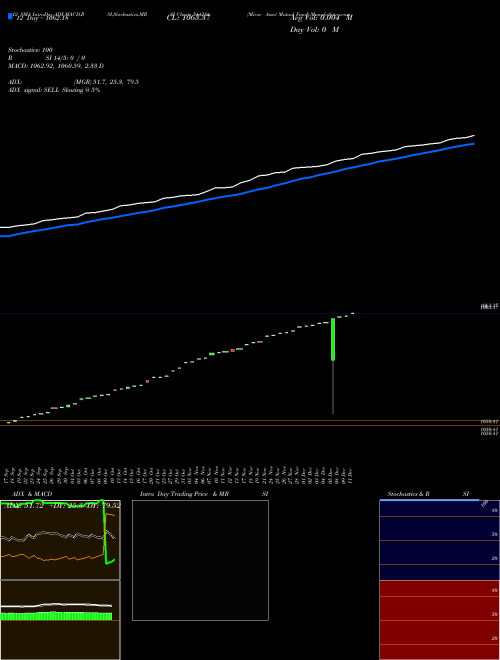This screenshot has width=500, height=660.
Task: Click the 'Day Vol: 0 M' label
Action: [x=314, y=30]
